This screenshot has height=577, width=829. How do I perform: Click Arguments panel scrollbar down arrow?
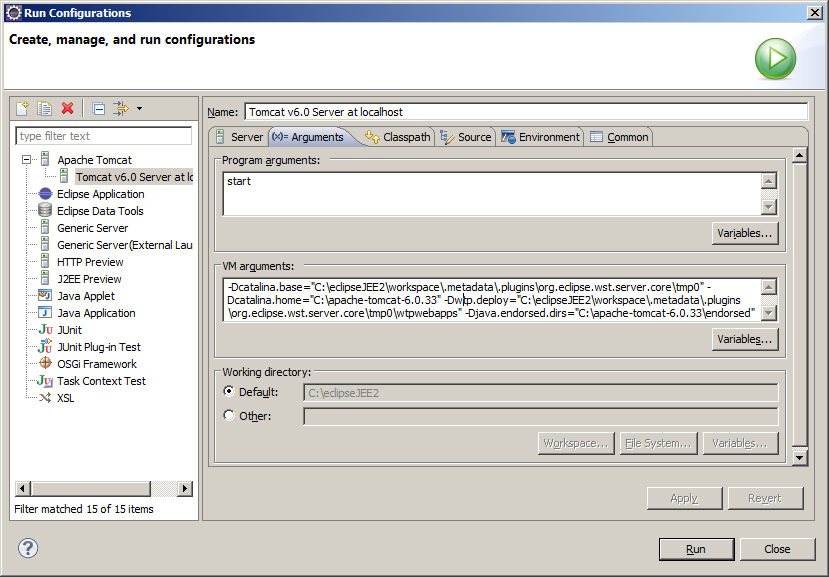pyautogui.click(x=799, y=457)
